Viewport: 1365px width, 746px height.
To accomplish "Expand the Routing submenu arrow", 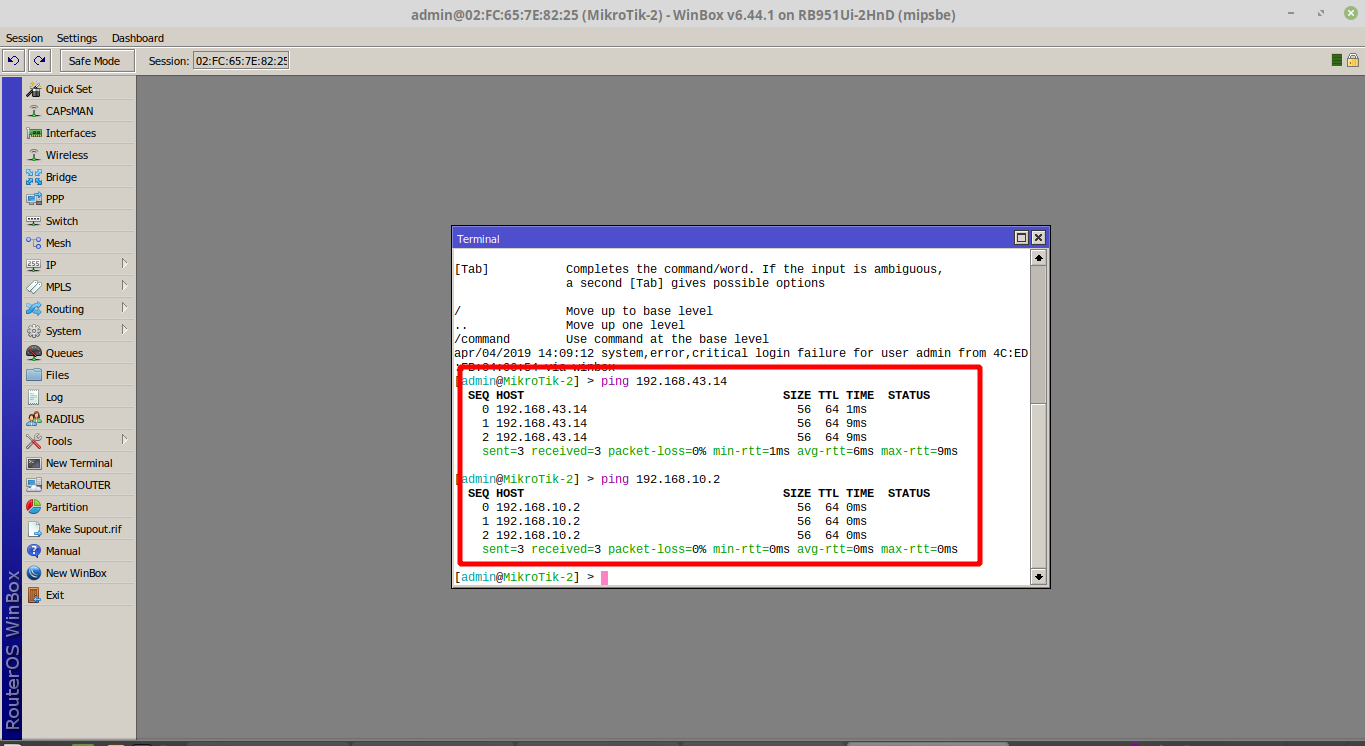I will [124, 308].
